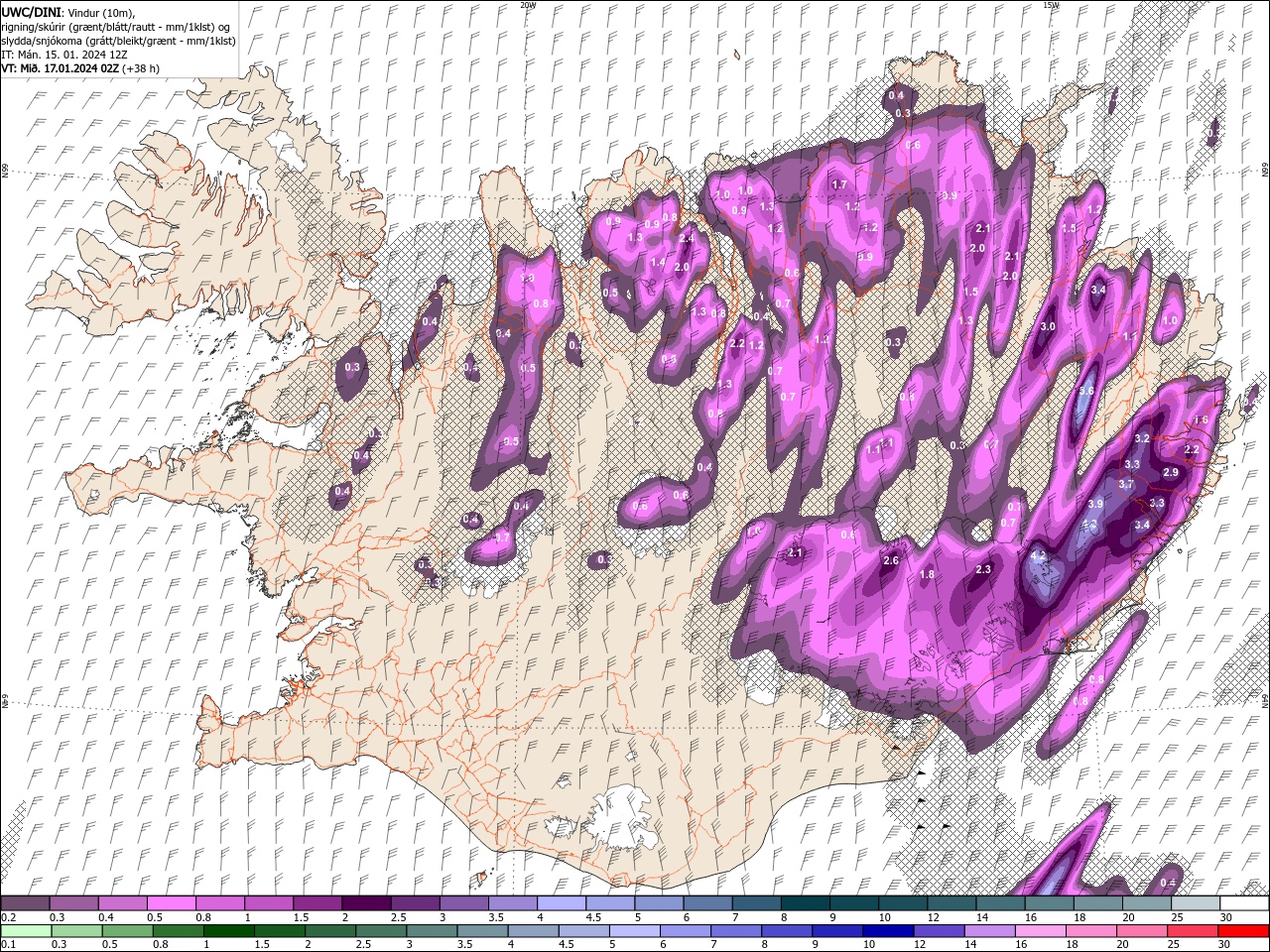Image resolution: width=1270 pixels, height=952 pixels.
Task: Pick the dark mauve swatch between 0.2 and 0.3 in the top legend row
Action: [x=25, y=903]
